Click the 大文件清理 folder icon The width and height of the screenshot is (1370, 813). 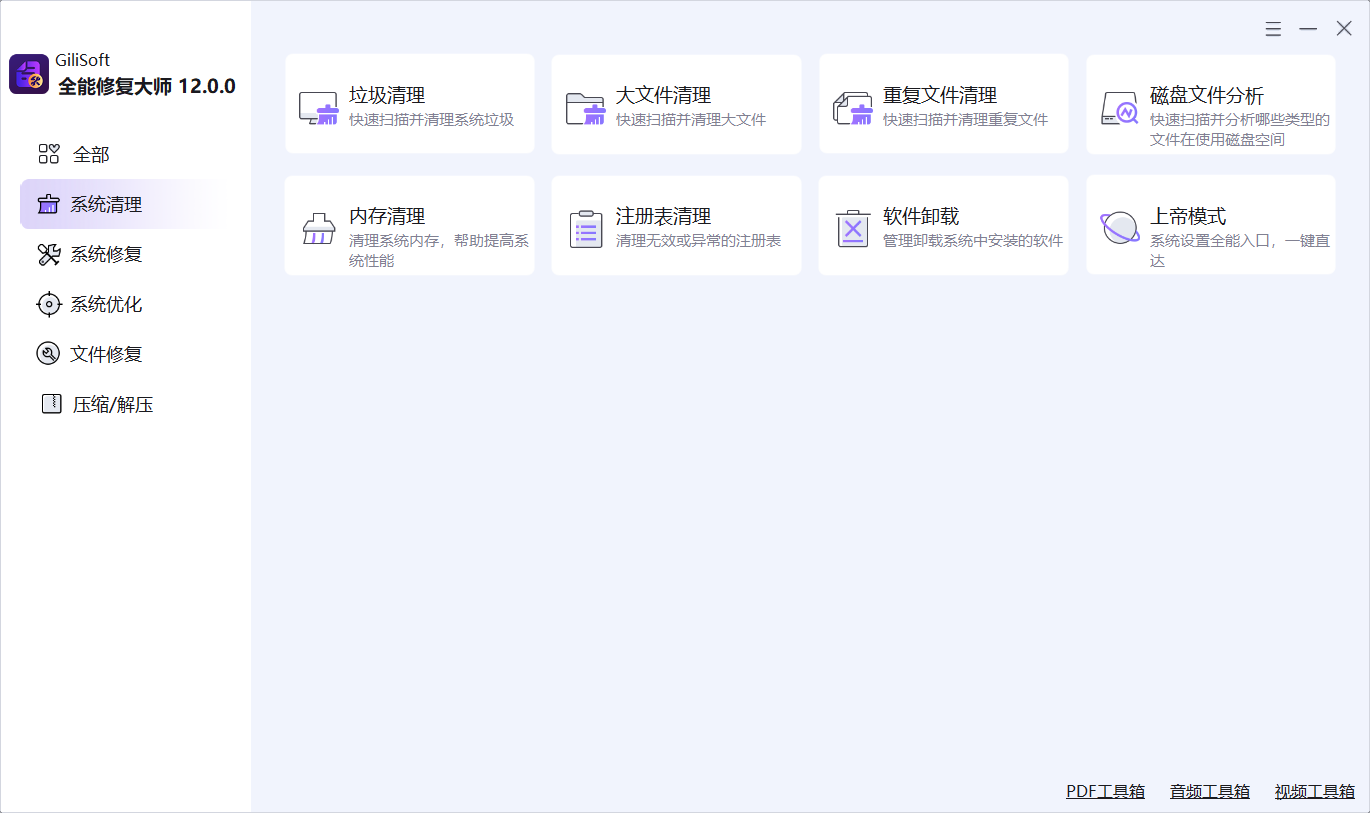tap(585, 108)
